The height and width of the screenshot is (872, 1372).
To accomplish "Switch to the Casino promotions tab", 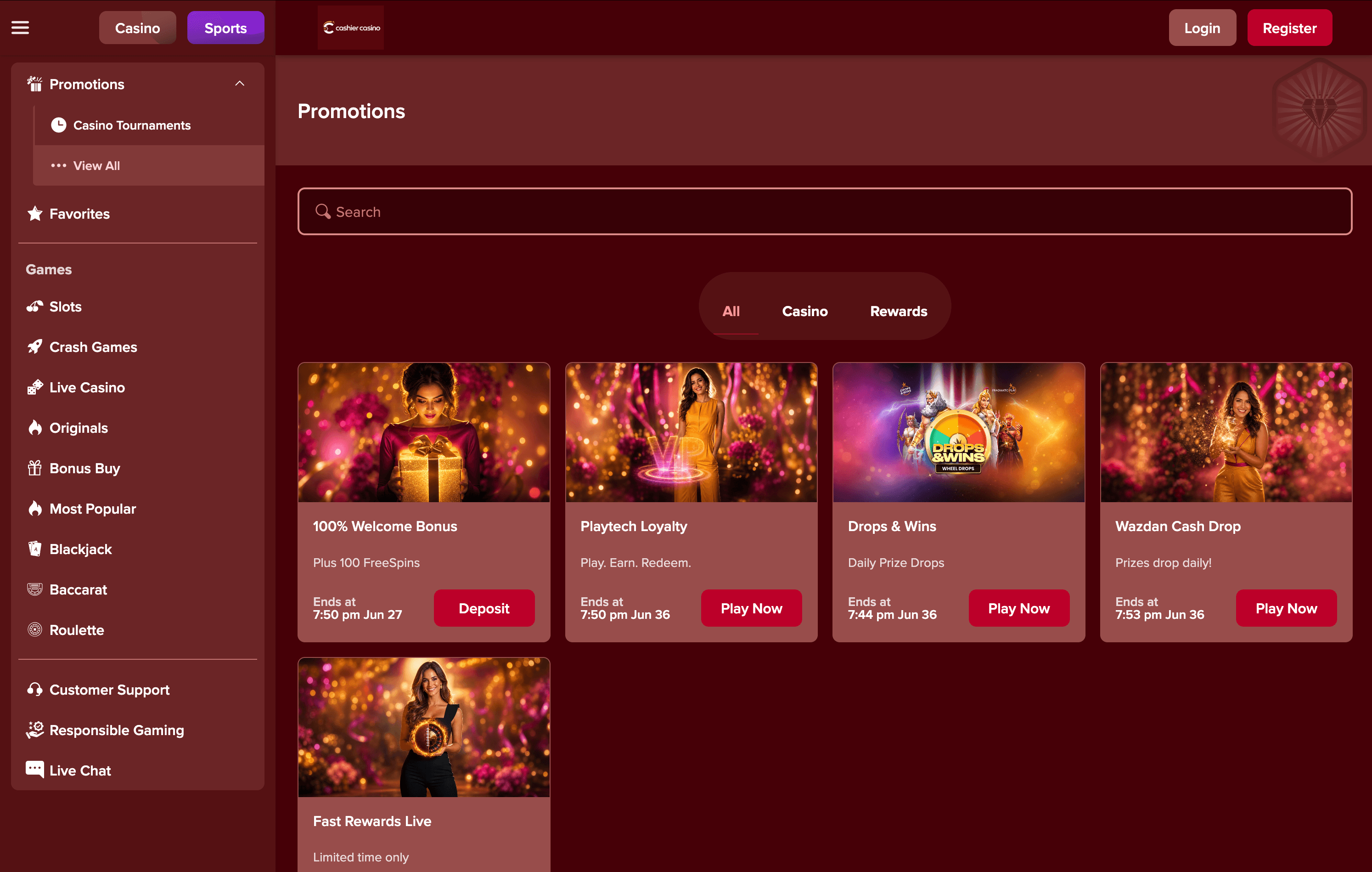I will pyautogui.click(x=804, y=311).
